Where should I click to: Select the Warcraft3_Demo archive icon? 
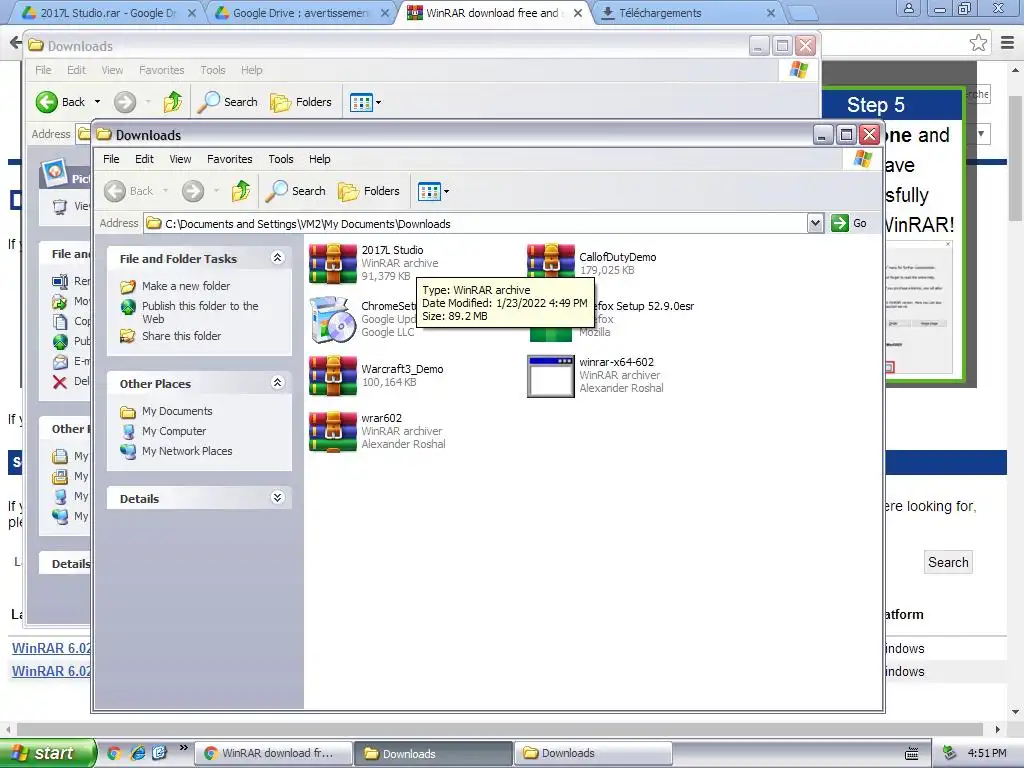(333, 376)
